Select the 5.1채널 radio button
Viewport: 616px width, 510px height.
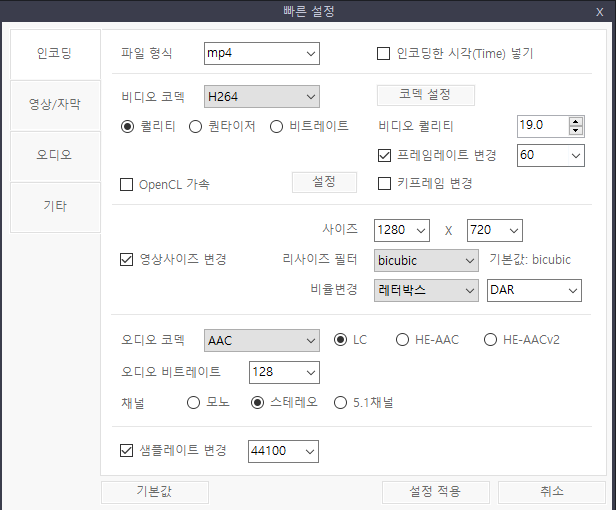[x=340, y=403]
